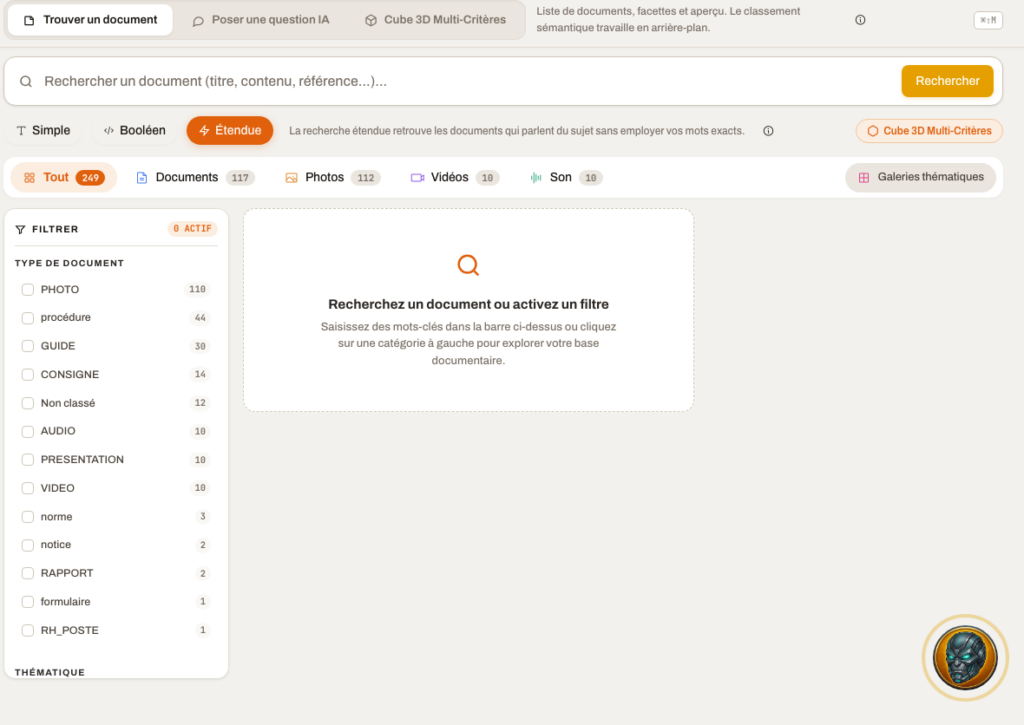Filter results by the Vidéos tab
The image size is (1024, 725).
coord(455,178)
